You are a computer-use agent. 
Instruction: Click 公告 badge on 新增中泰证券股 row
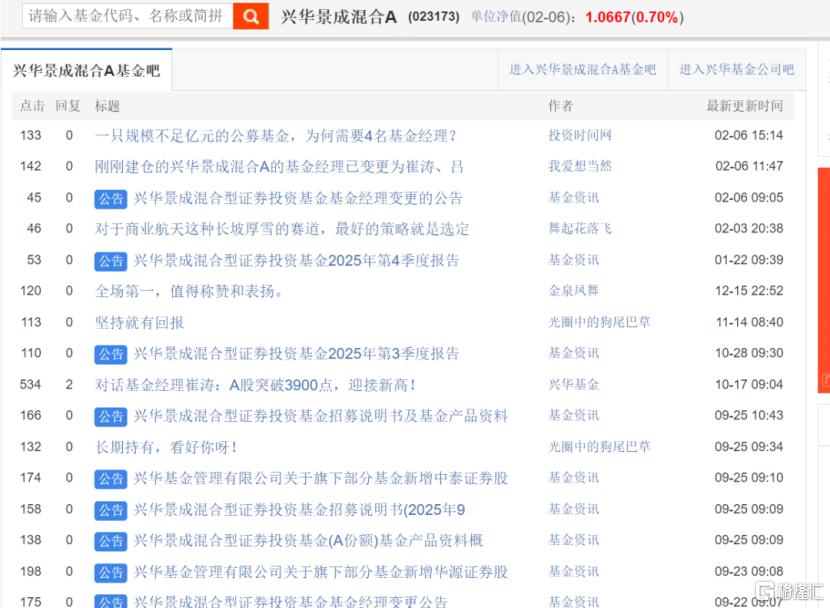click(111, 479)
